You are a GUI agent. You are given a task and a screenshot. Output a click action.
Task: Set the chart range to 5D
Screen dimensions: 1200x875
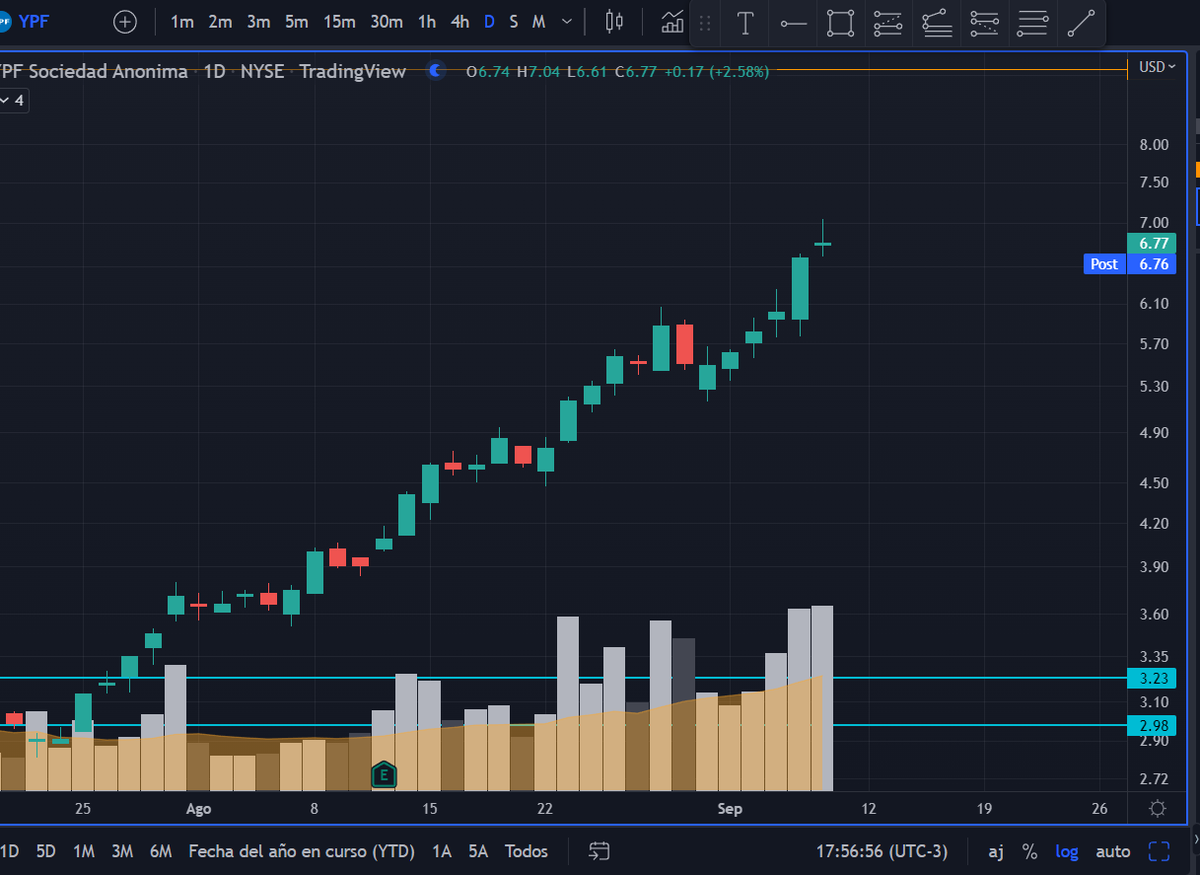46,851
